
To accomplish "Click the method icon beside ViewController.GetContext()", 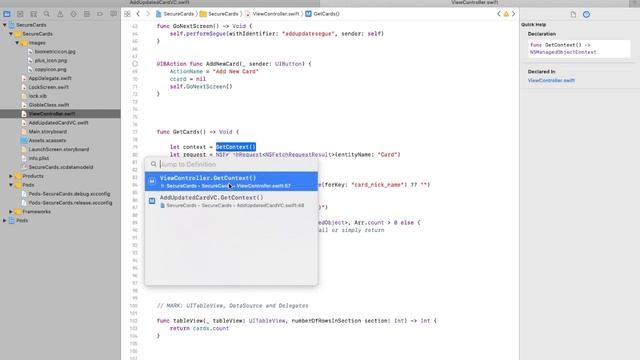I will pos(152,181).
